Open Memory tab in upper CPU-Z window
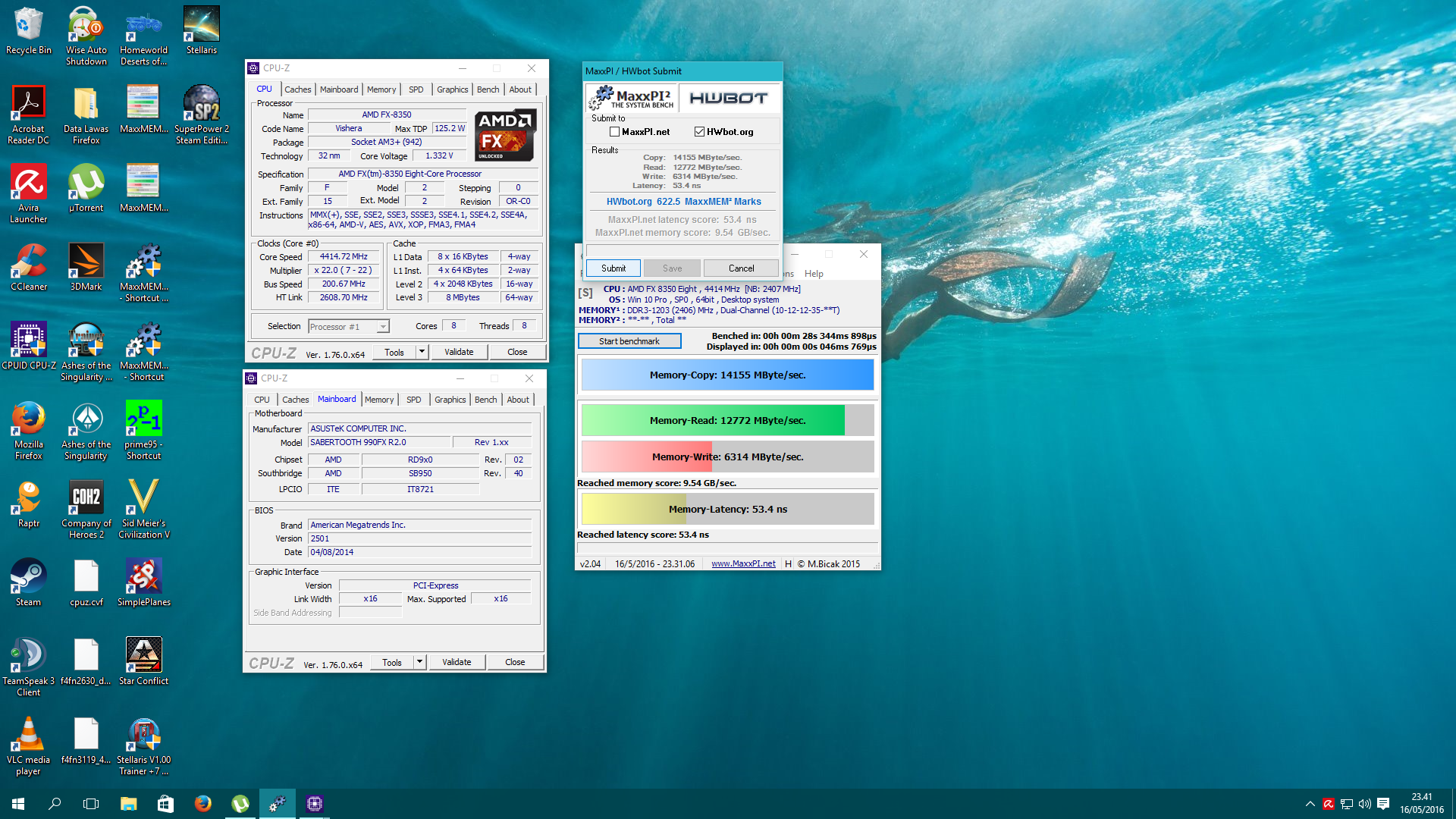Viewport: 1456px width, 819px height. pos(381,89)
